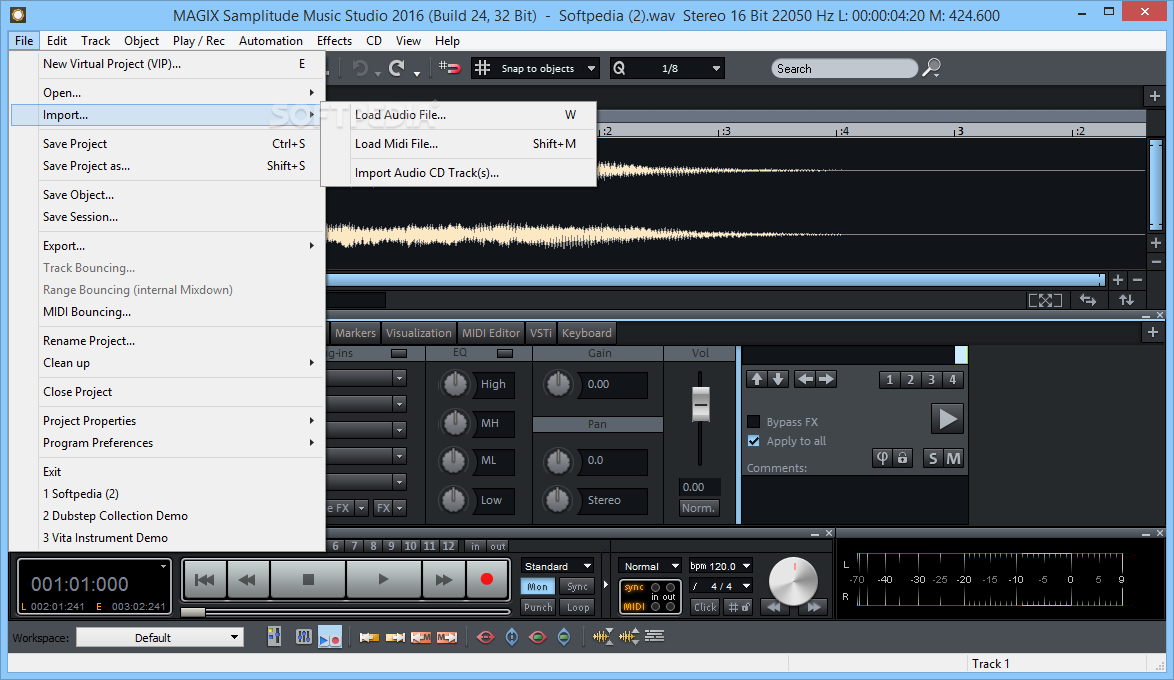The height and width of the screenshot is (680, 1174).
Task: Open the Workspace Default dropdown
Action: [160, 637]
